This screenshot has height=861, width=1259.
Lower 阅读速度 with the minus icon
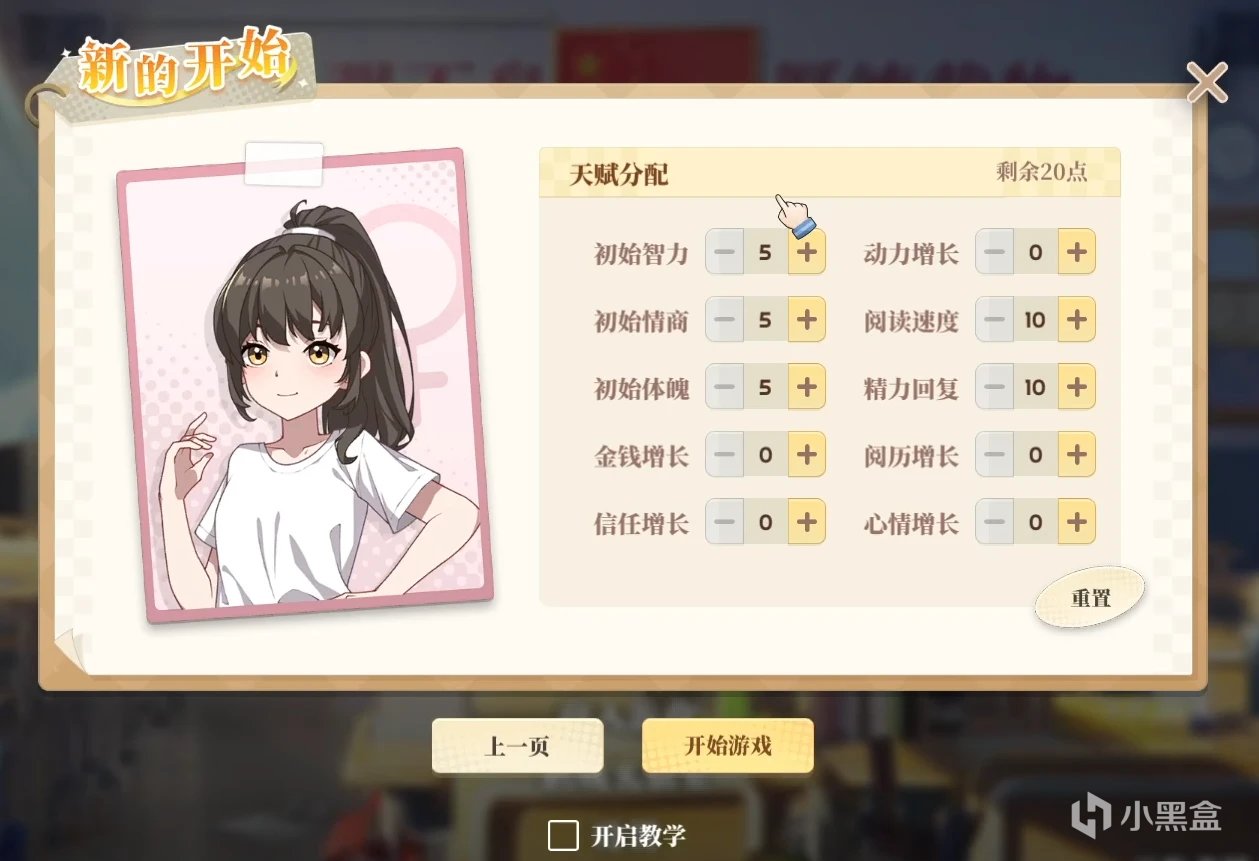click(x=994, y=320)
